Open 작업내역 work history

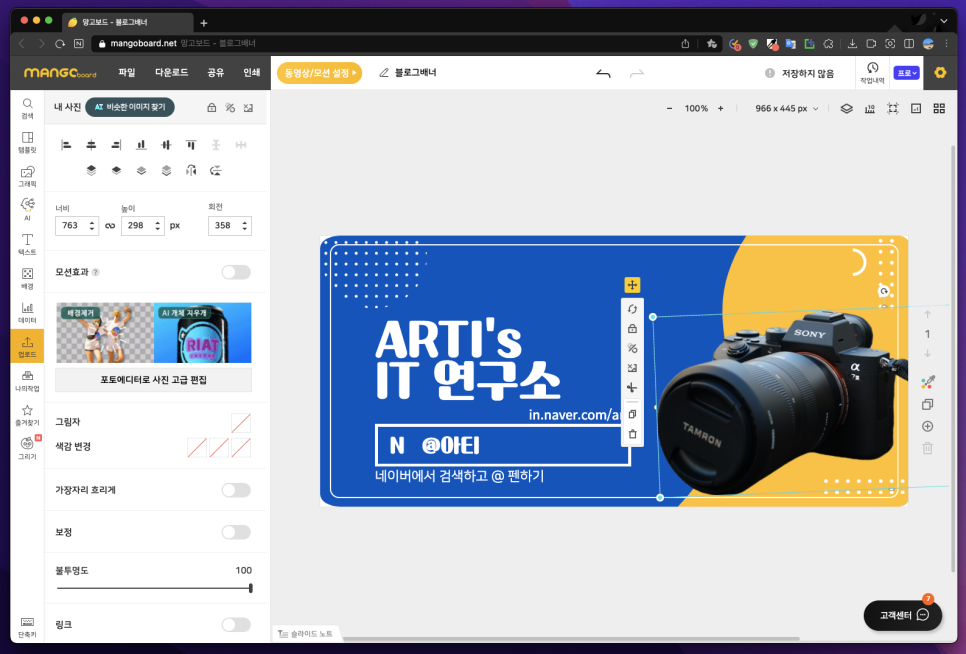click(872, 73)
